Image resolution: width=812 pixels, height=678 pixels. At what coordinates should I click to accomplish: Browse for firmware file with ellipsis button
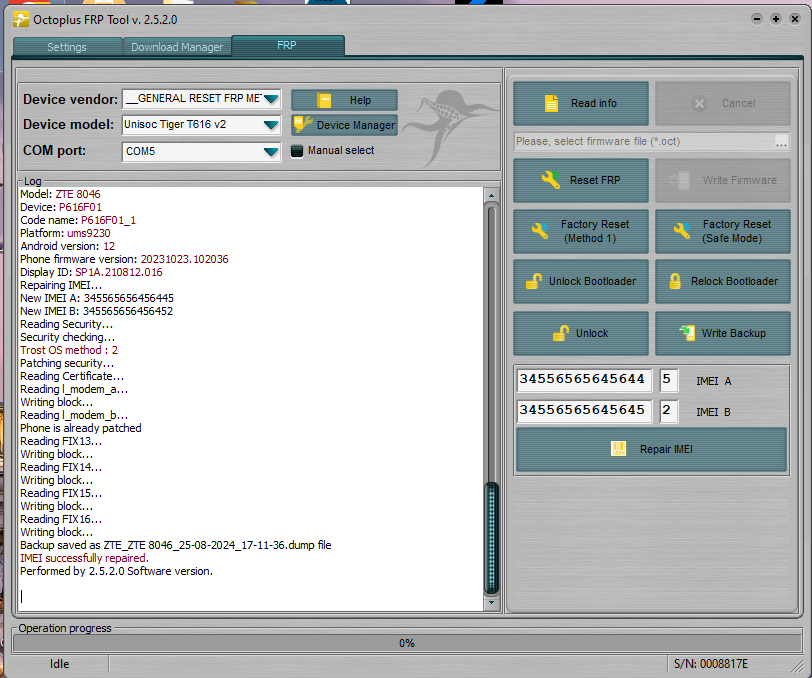pyautogui.click(x=781, y=142)
